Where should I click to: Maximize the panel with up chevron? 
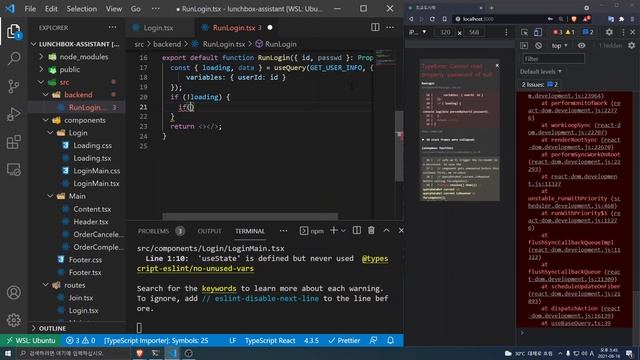386,231
